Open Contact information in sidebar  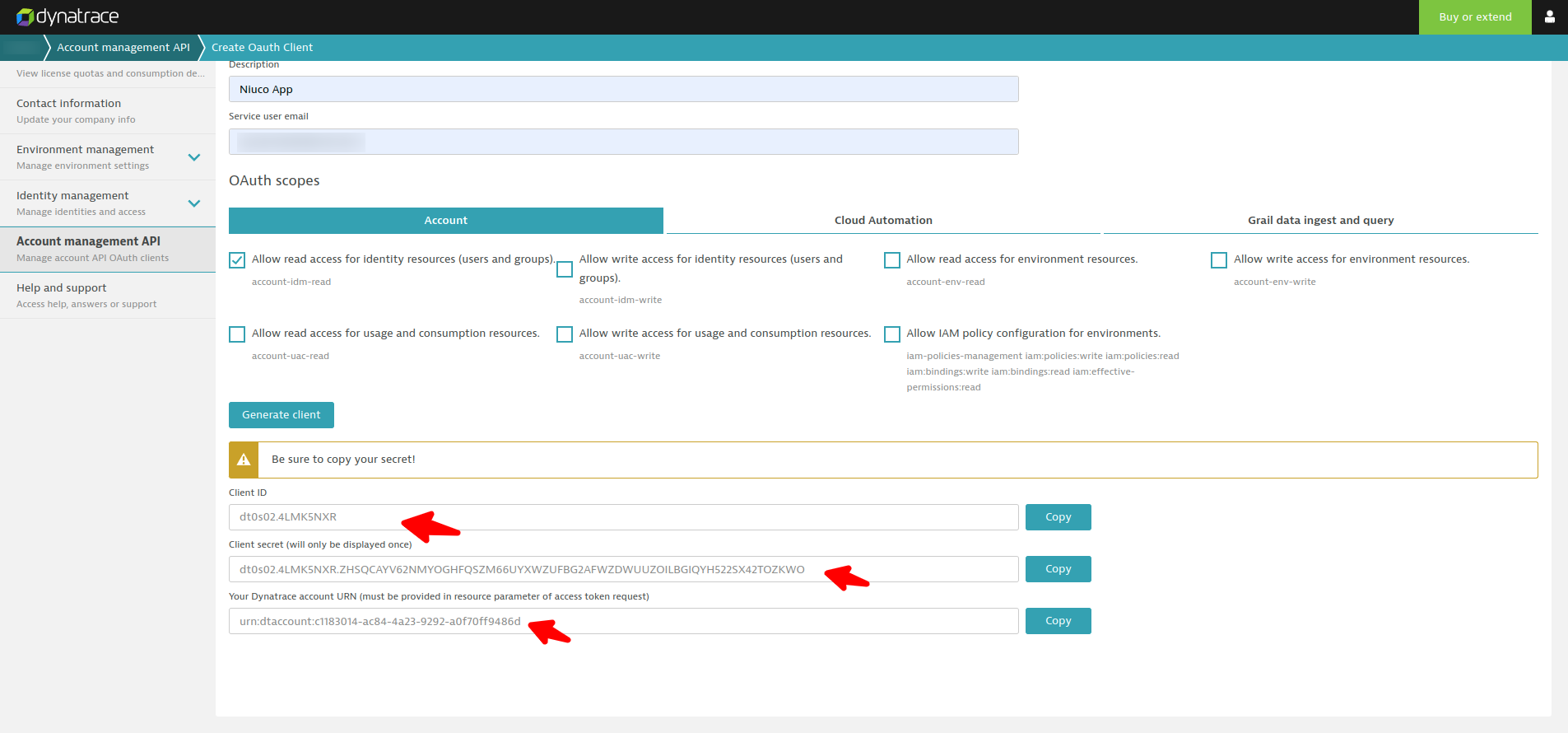click(x=108, y=111)
